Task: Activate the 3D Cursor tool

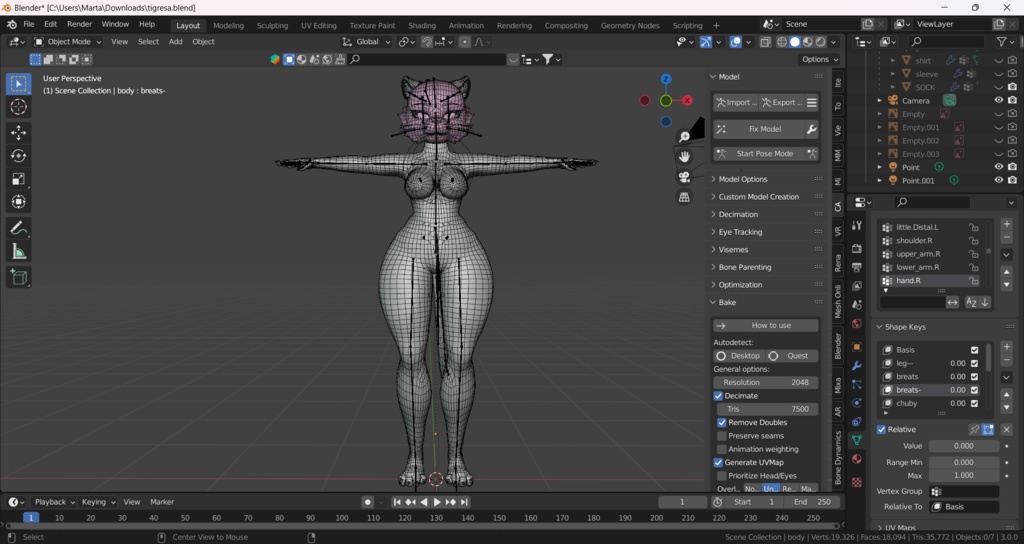Action: [x=18, y=107]
